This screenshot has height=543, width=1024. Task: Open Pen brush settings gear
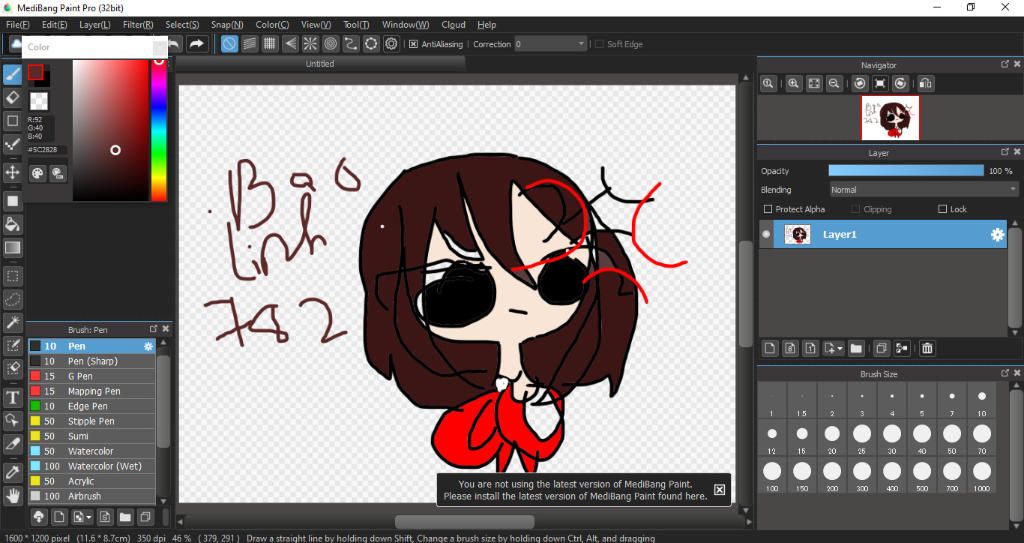148,346
